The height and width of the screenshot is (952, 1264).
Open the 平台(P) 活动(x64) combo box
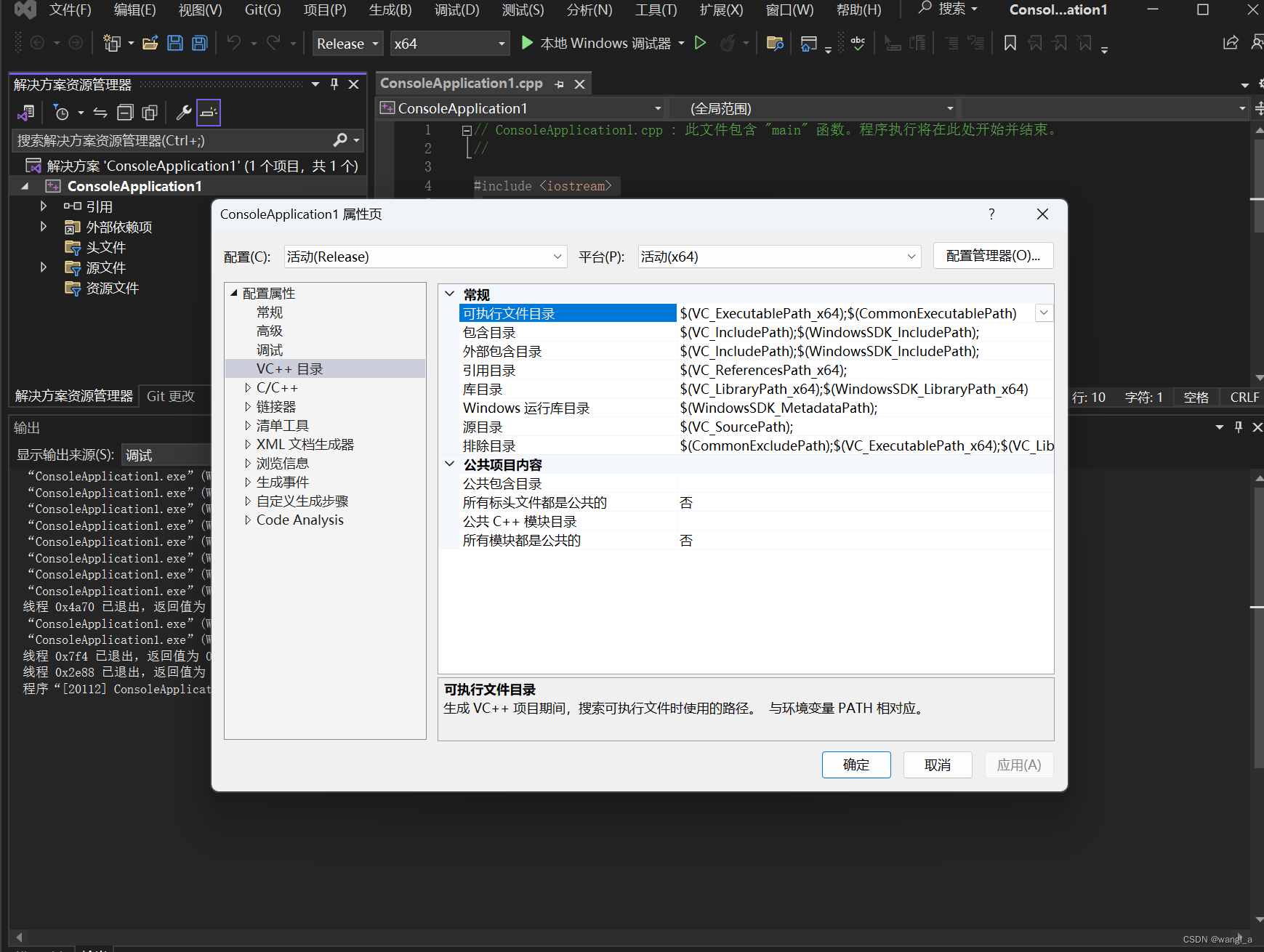pyautogui.click(x=779, y=257)
